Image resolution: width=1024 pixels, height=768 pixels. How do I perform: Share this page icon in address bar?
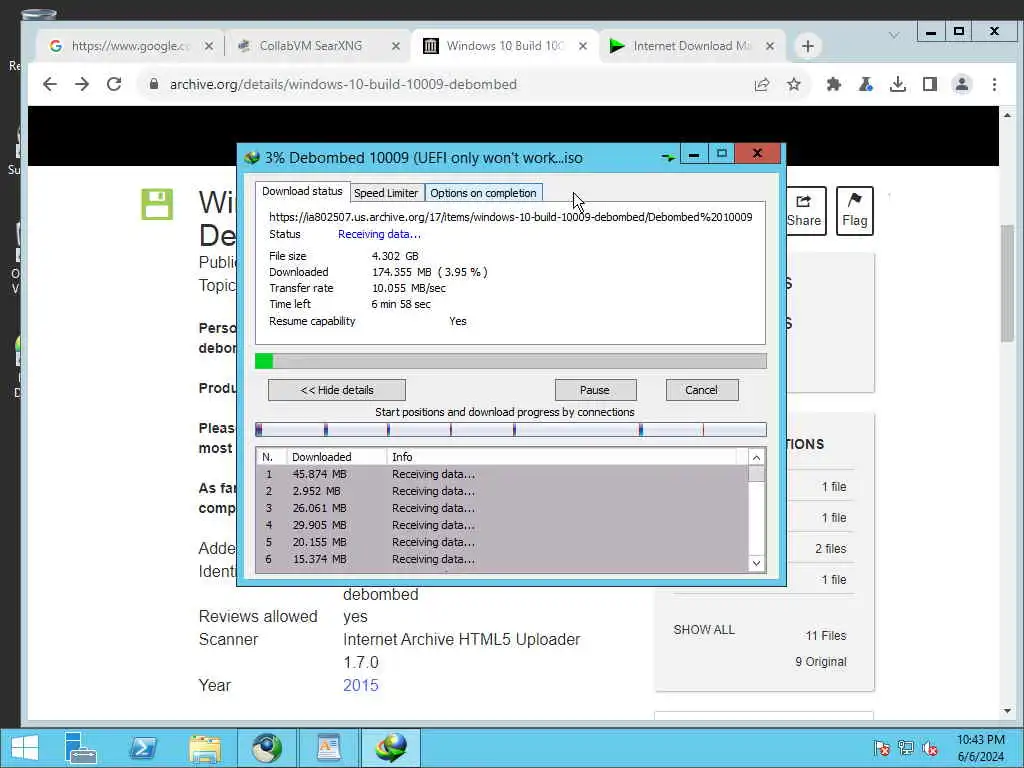tap(761, 84)
